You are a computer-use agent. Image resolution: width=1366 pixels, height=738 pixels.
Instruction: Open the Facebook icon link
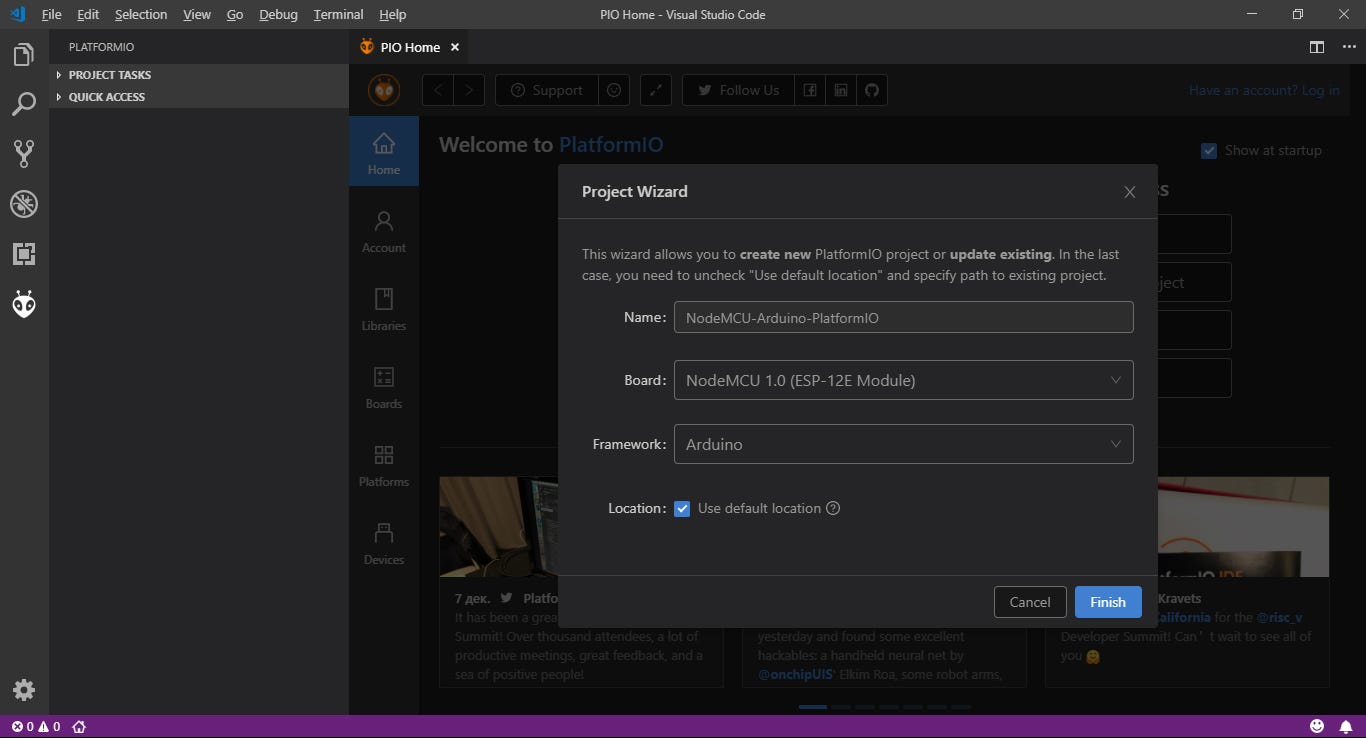point(810,90)
